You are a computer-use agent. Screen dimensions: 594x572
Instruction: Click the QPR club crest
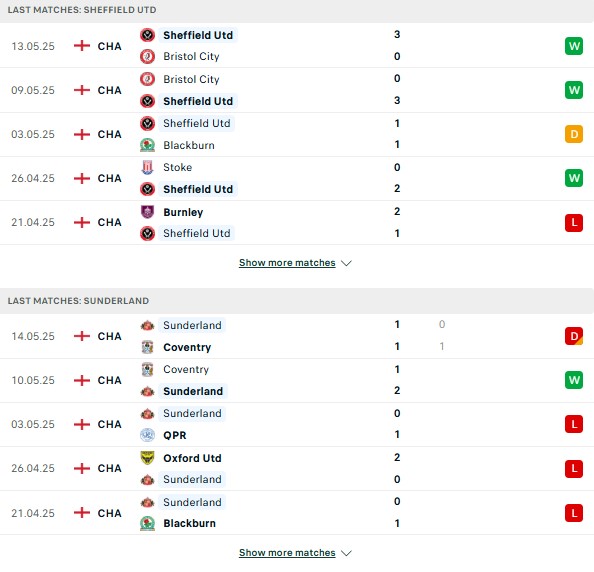click(x=147, y=435)
